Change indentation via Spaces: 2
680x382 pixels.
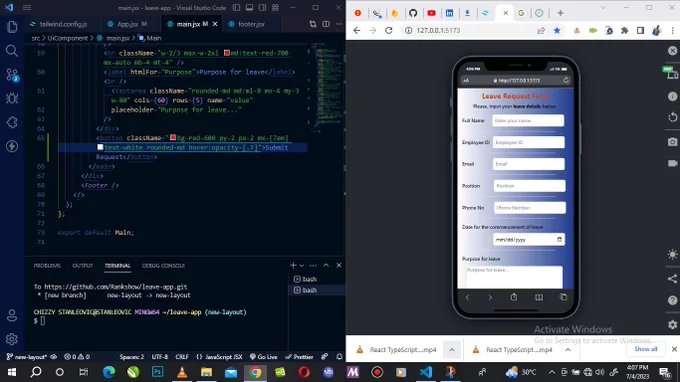[x=131, y=357]
